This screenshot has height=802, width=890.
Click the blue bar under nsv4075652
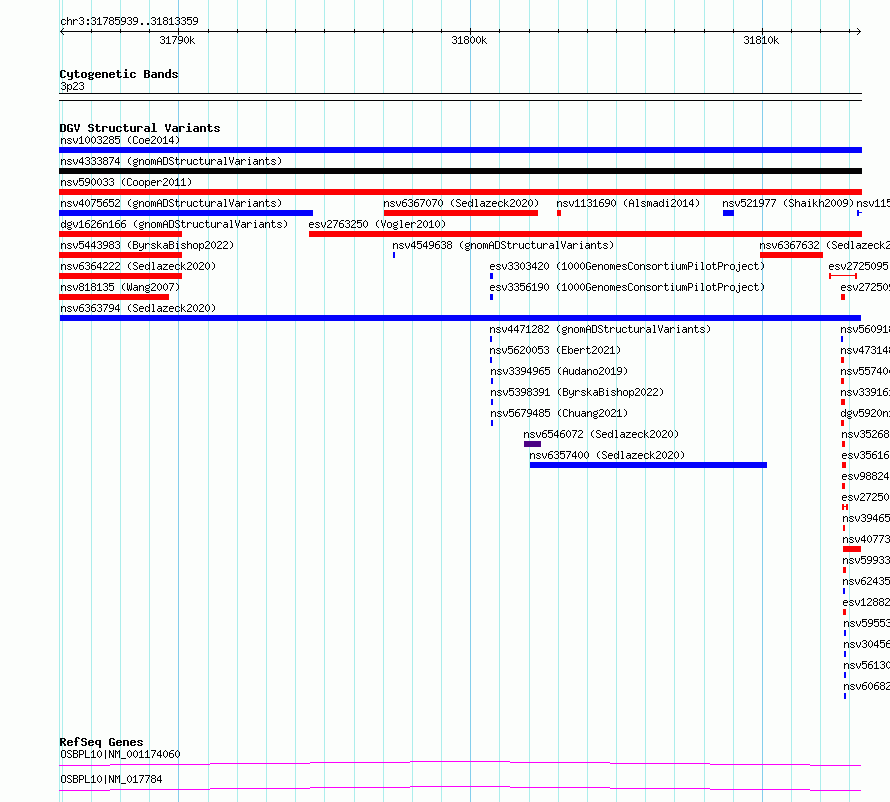(186, 213)
